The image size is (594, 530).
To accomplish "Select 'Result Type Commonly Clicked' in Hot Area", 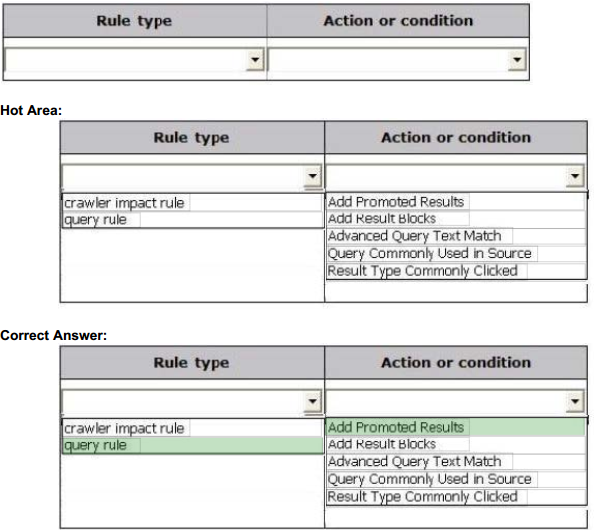I will (x=456, y=271).
